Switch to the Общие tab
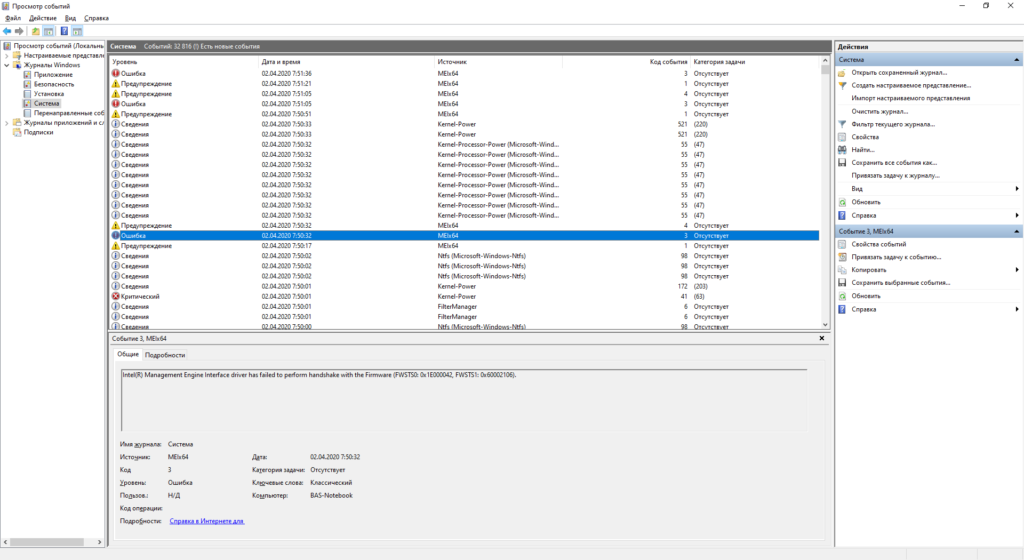 point(128,354)
